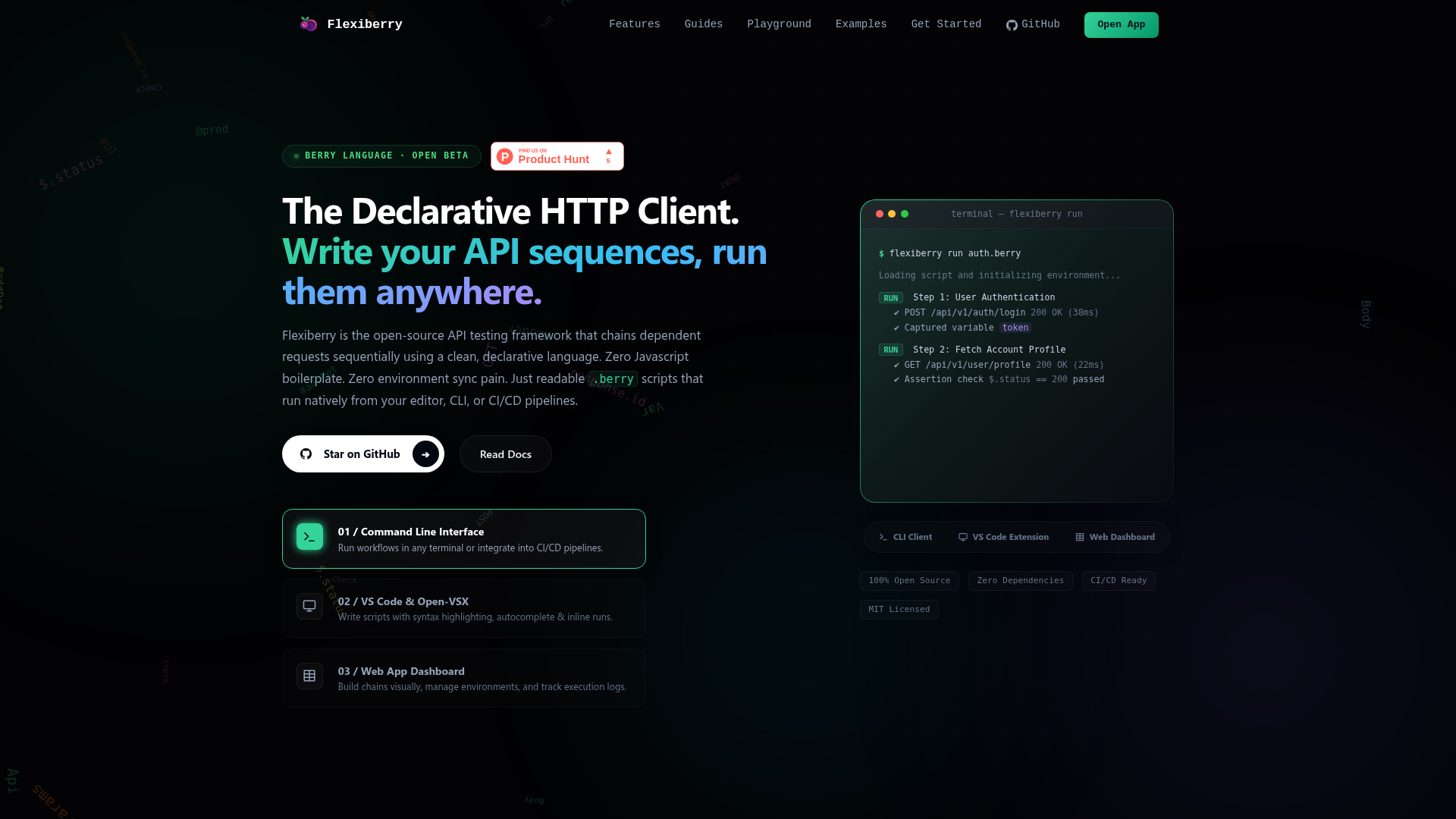The height and width of the screenshot is (819, 1456).
Task: Click the Flexiberry berry logo icon
Action: tap(308, 24)
